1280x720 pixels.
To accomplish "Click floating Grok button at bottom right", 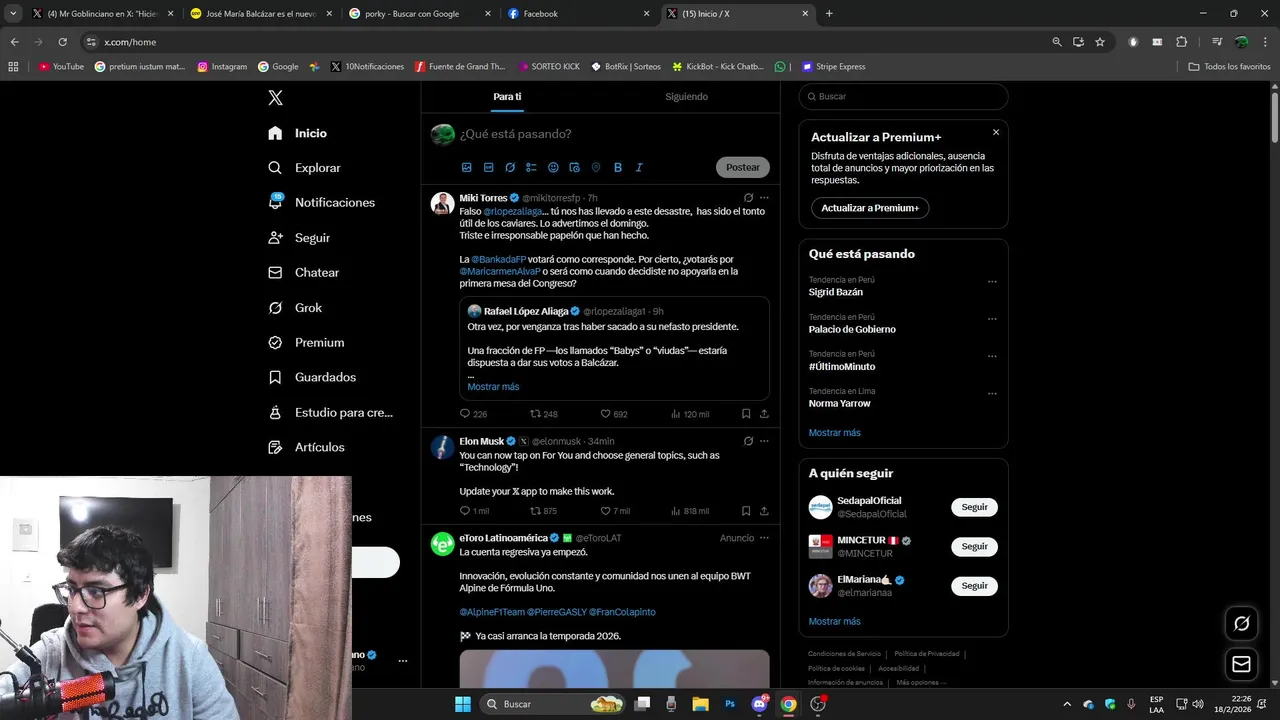I will pyautogui.click(x=1242, y=623).
